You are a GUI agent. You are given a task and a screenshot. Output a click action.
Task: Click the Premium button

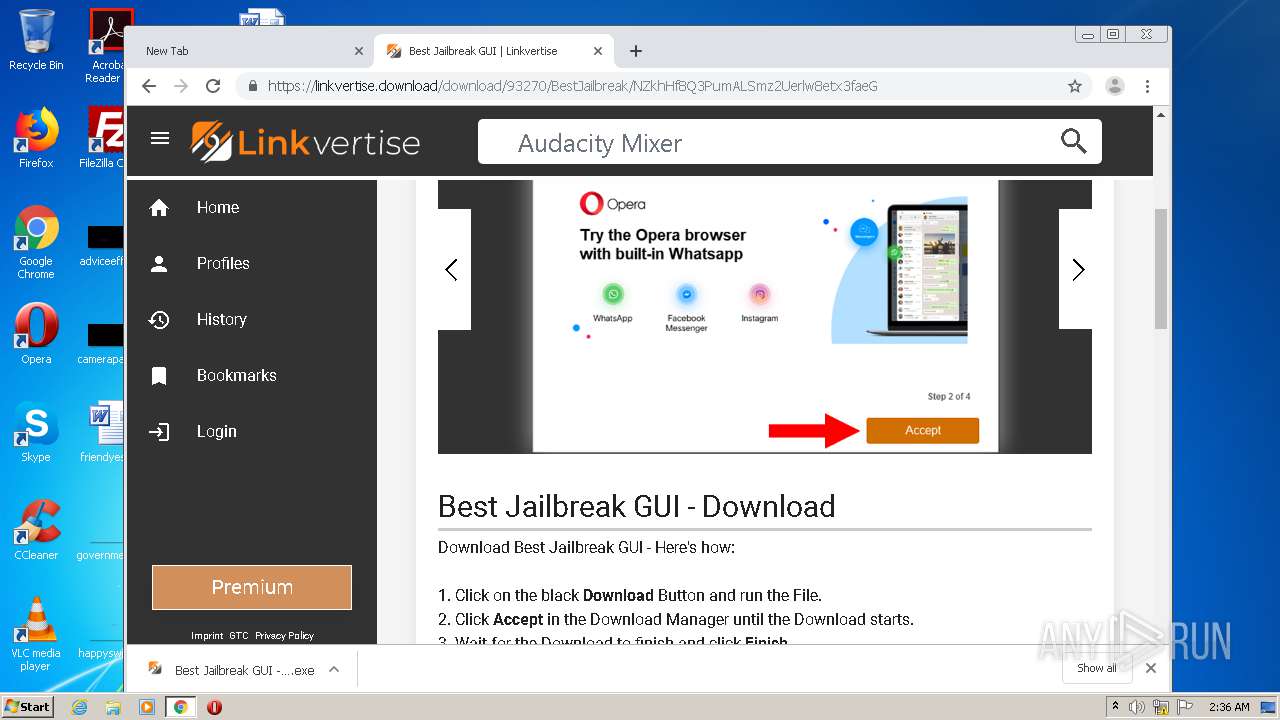coord(252,587)
